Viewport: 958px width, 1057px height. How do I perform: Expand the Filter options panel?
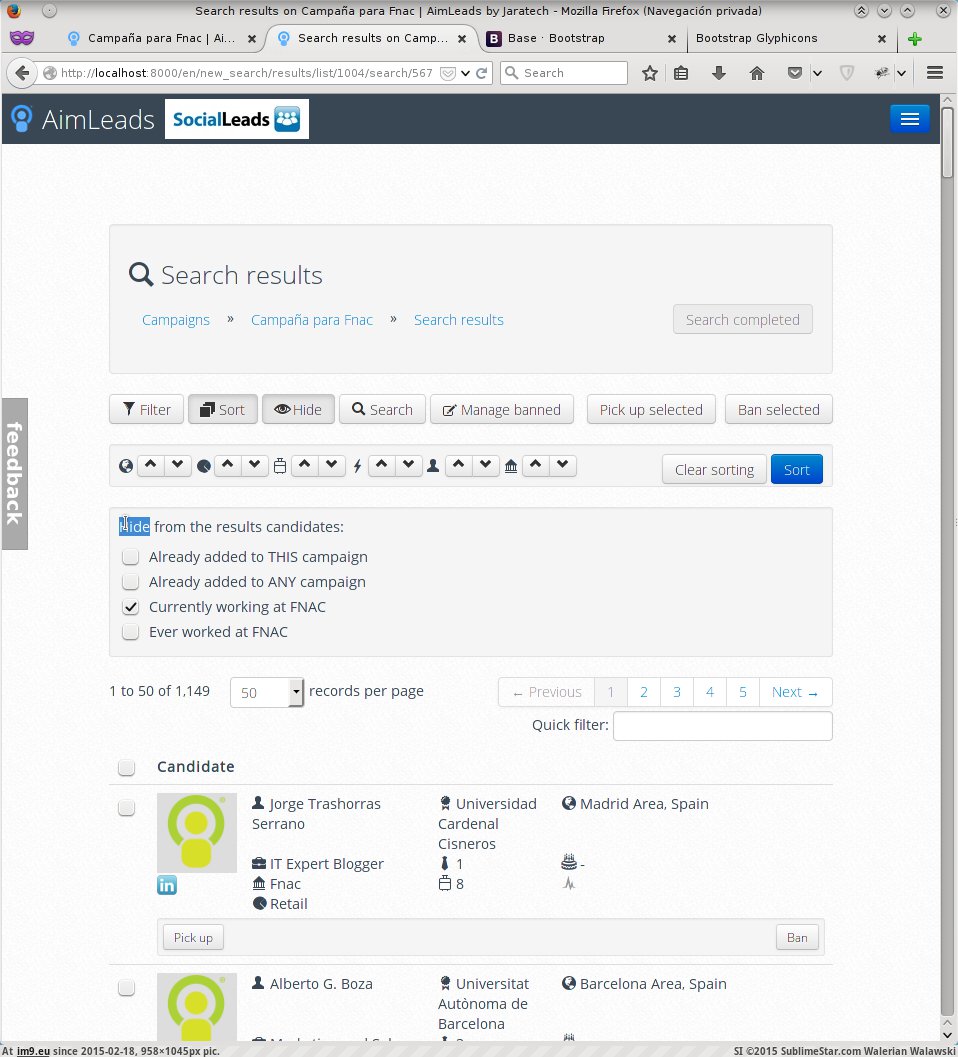147,410
